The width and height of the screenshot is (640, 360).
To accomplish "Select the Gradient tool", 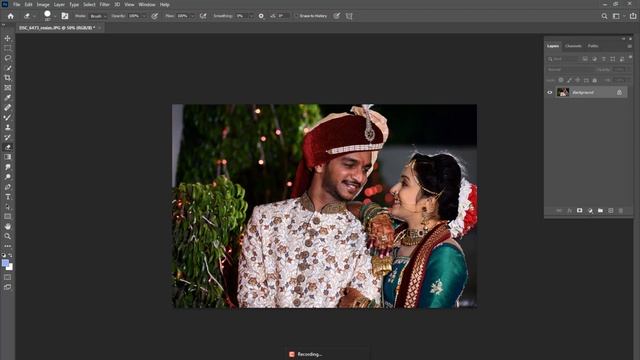I will click(7, 157).
